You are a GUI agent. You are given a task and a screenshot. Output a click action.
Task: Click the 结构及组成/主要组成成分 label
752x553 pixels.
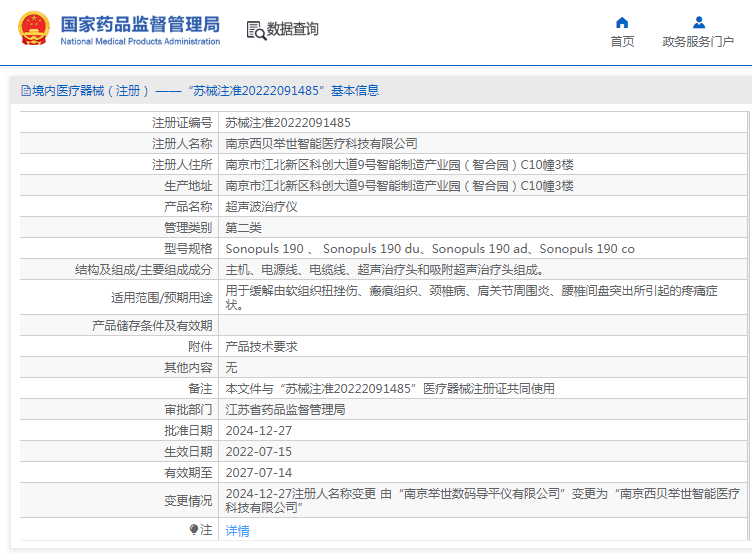click(143, 270)
